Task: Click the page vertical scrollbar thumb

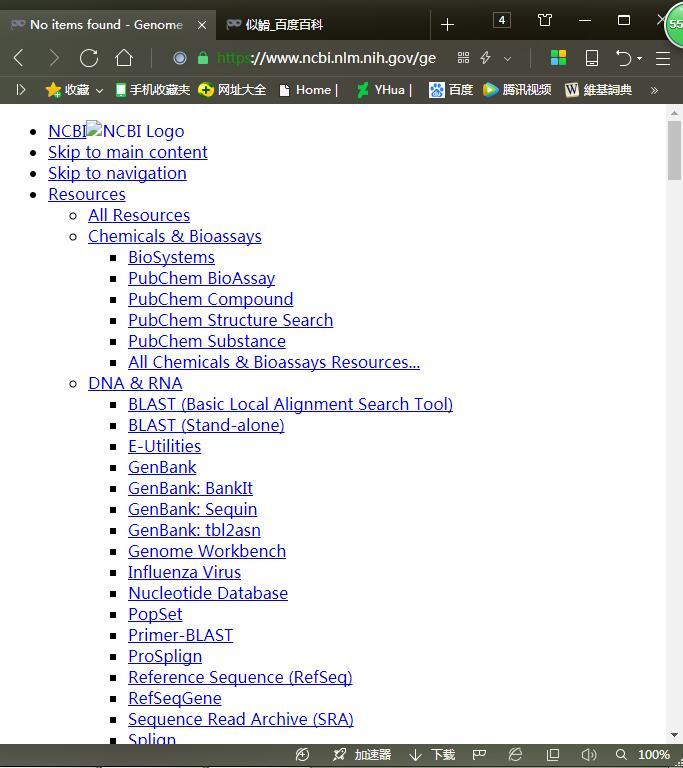Action: point(674,151)
